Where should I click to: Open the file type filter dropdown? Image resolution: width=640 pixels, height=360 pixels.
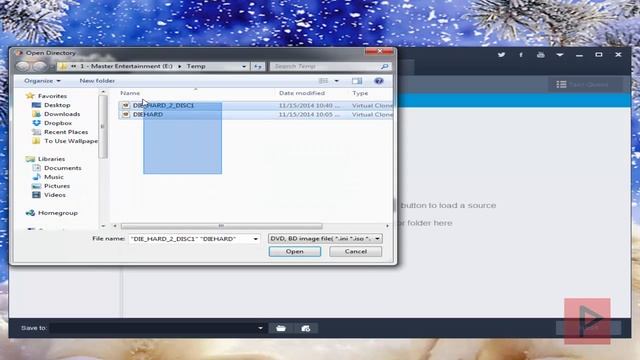[325, 238]
